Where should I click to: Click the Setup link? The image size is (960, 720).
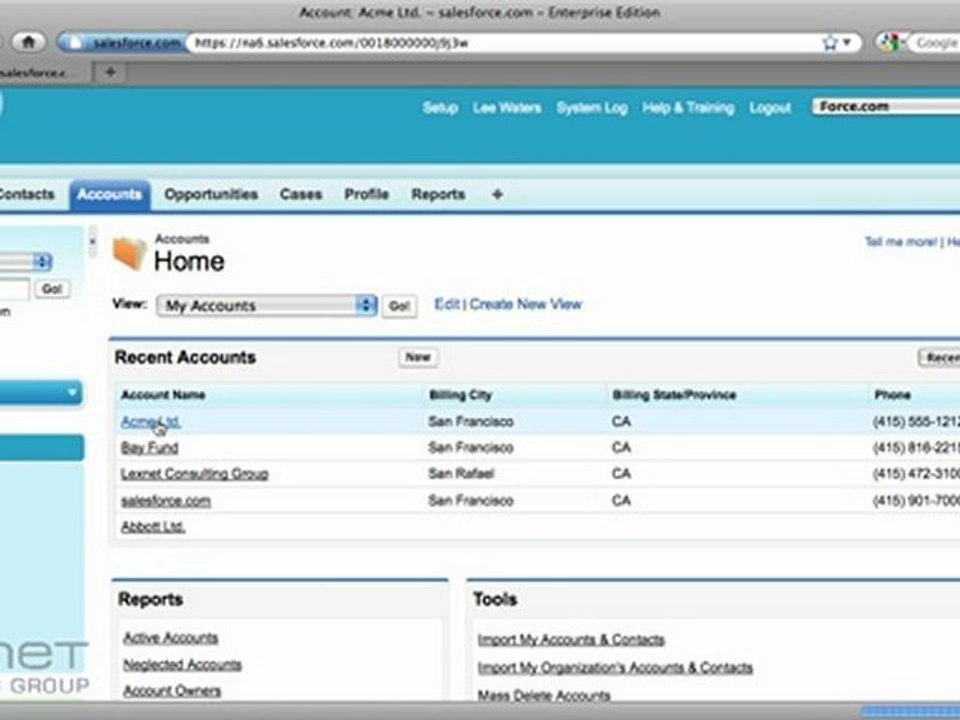440,108
